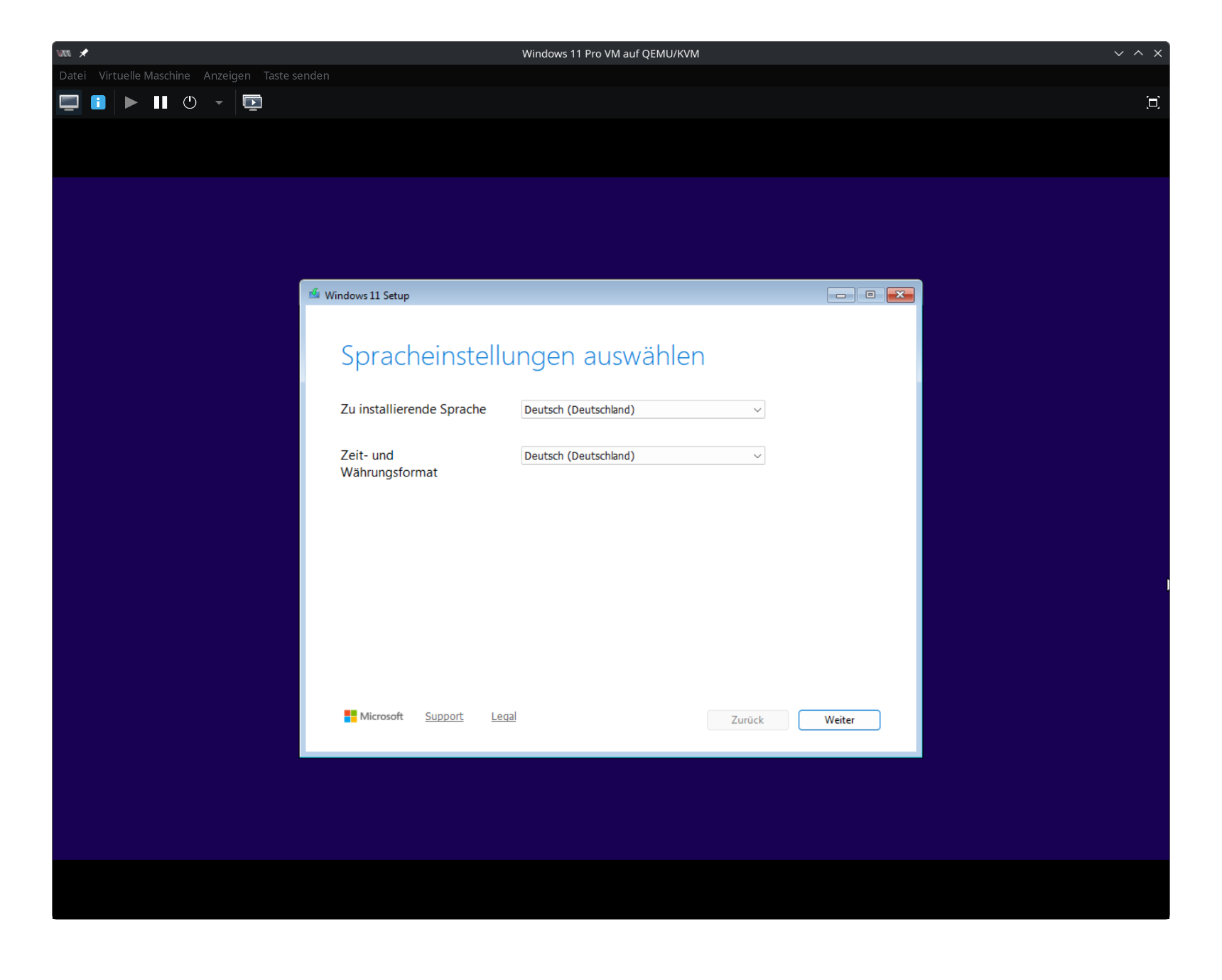Maximize the Windows 11 Setup dialog
The height and width of the screenshot is (980, 1222).
[870, 295]
